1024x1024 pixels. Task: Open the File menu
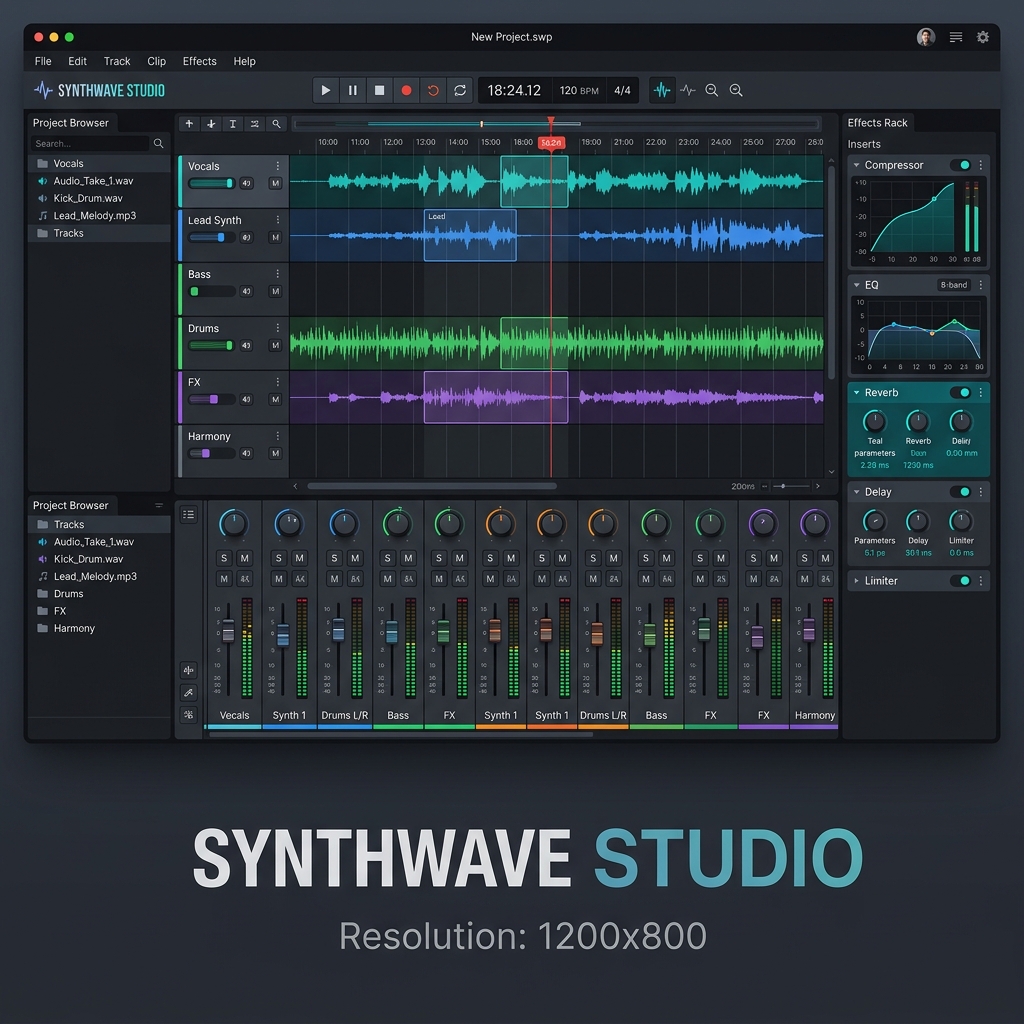[x=43, y=61]
